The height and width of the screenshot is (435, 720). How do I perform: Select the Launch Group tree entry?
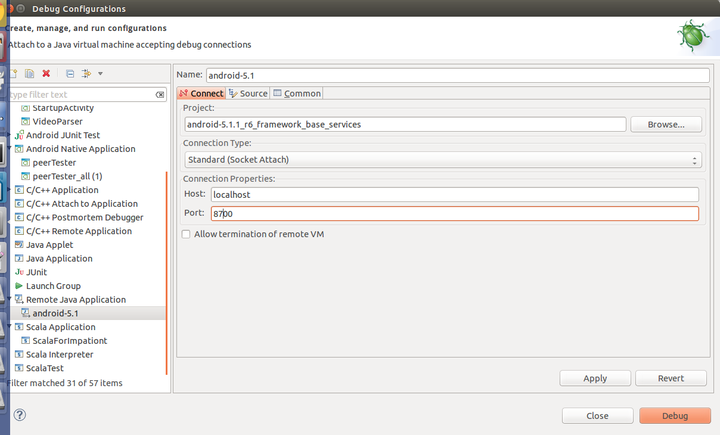point(53,286)
